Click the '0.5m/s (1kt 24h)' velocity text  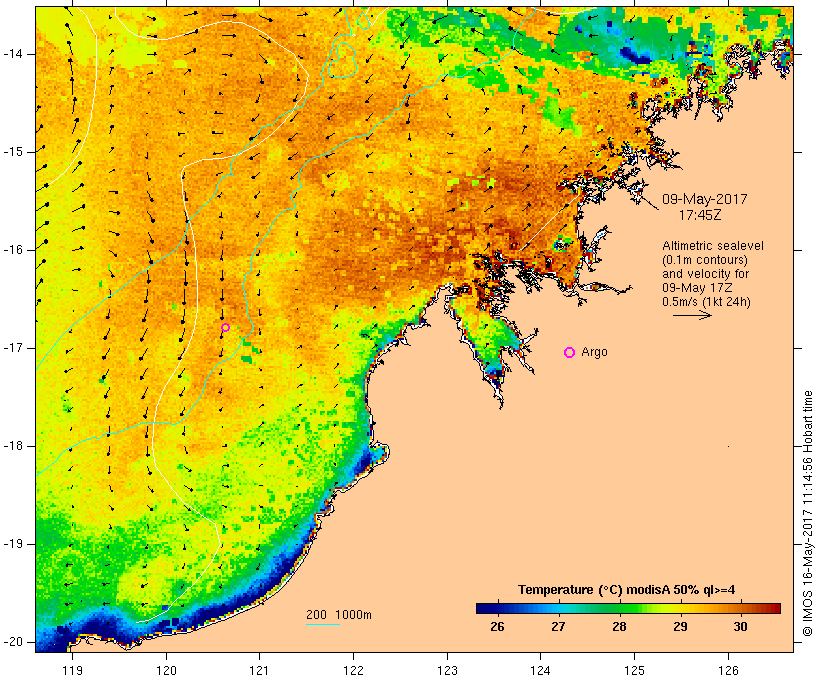coord(706,302)
